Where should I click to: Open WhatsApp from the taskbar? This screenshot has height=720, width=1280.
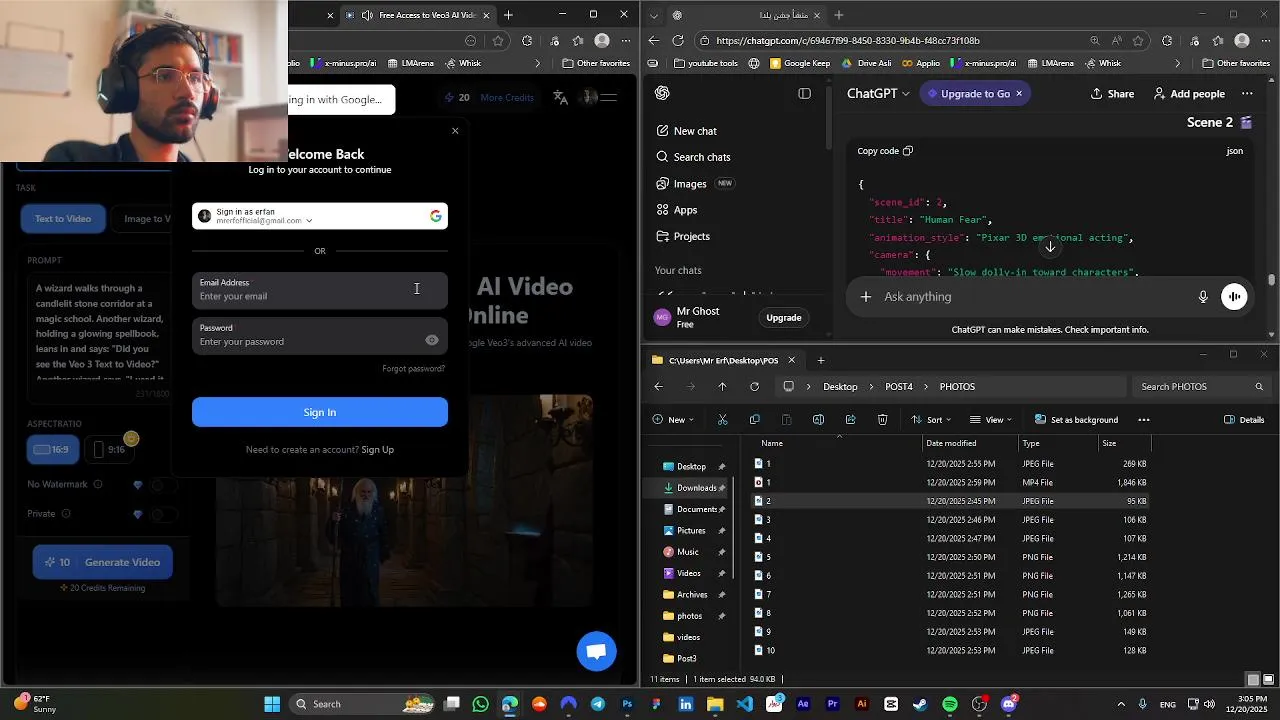[481, 704]
